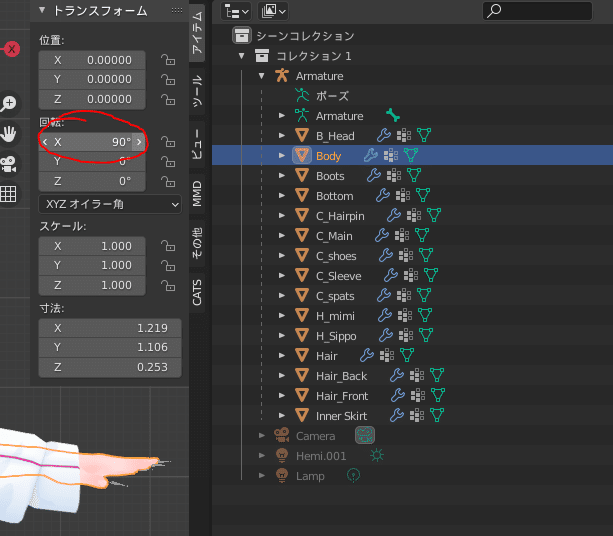Image resolution: width=613 pixels, height=536 pixels.
Task: Expand the Hair_Front object row
Action: pyautogui.click(x=281, y=395)
